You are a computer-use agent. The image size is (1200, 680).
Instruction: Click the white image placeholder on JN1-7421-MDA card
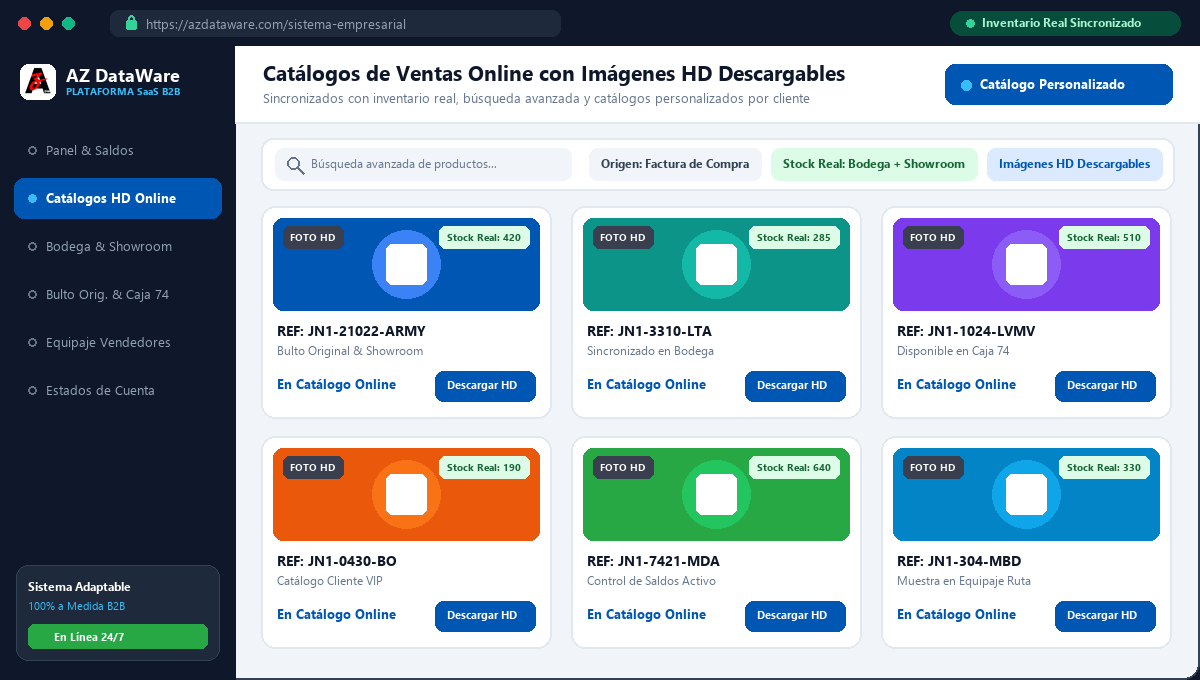717,494
